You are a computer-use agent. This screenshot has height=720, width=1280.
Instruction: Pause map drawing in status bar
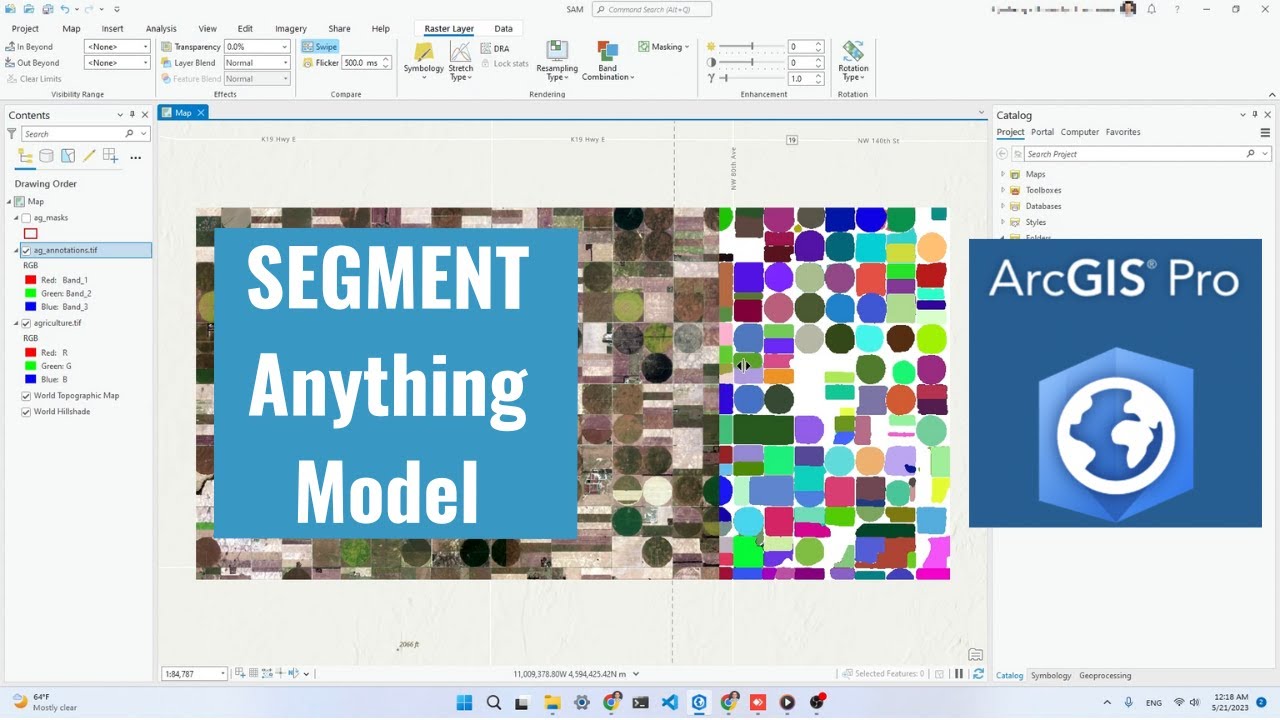pos(959,674)
